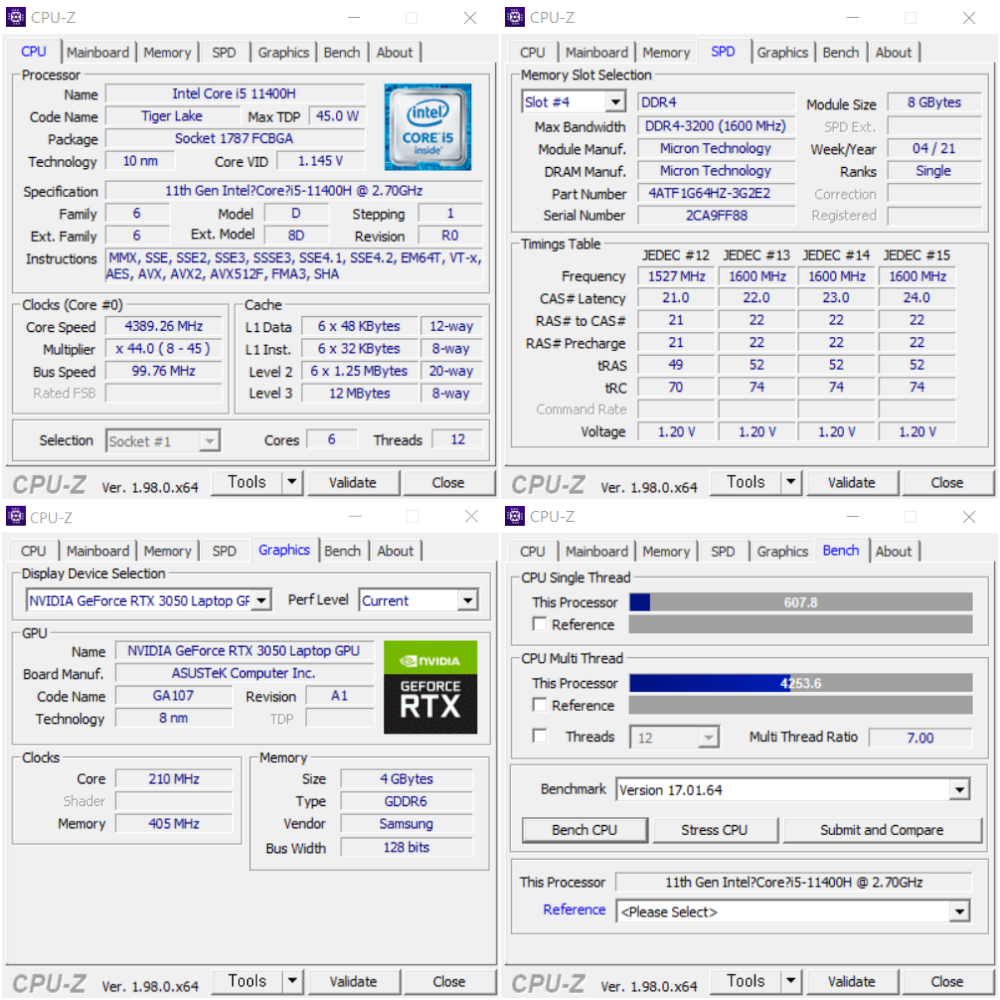Open the display device selection dropdown
This screenshot has width=1000, height=1000.
click(261, 600)
